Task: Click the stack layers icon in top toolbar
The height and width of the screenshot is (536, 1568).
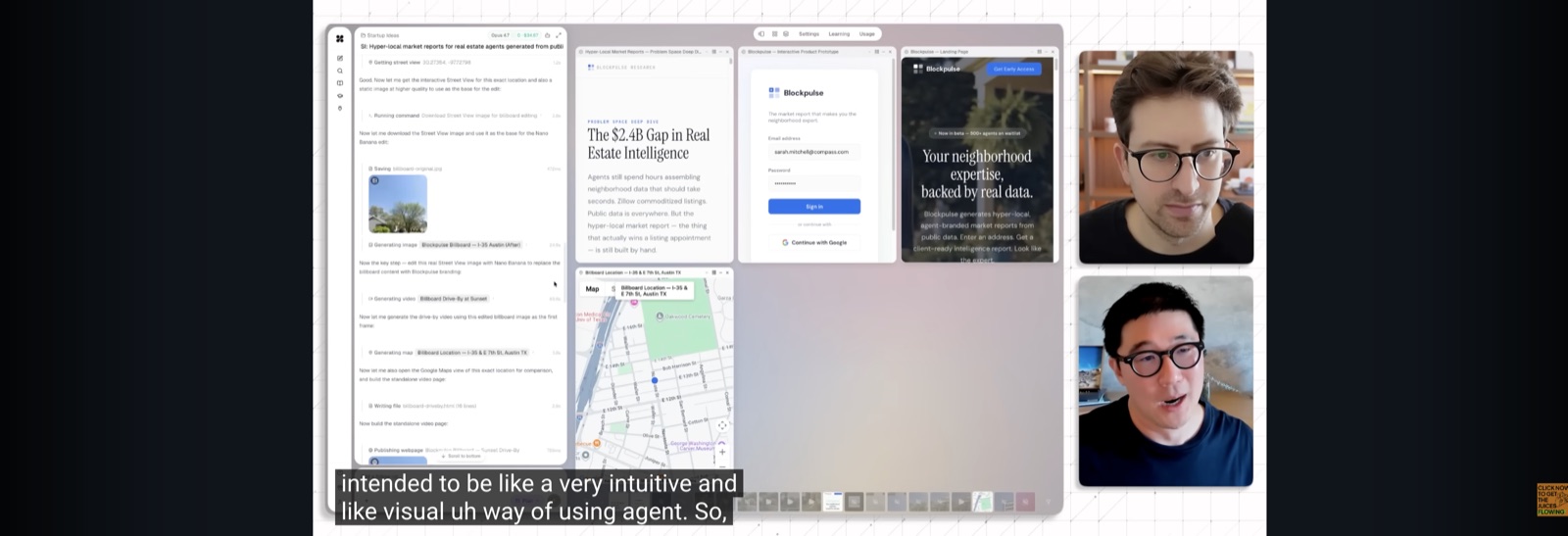Action: click(785, 34)
